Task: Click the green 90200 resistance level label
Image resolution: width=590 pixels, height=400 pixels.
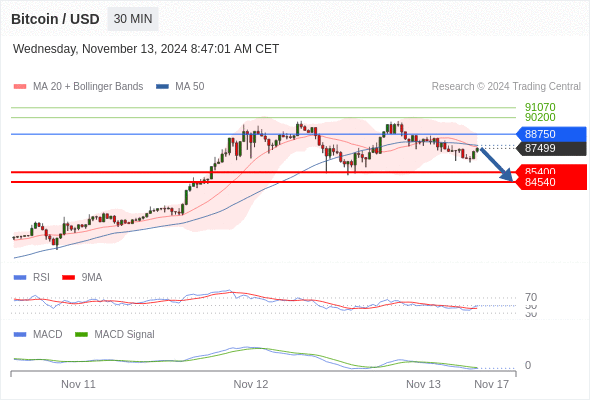Action: tap(540, 117)
